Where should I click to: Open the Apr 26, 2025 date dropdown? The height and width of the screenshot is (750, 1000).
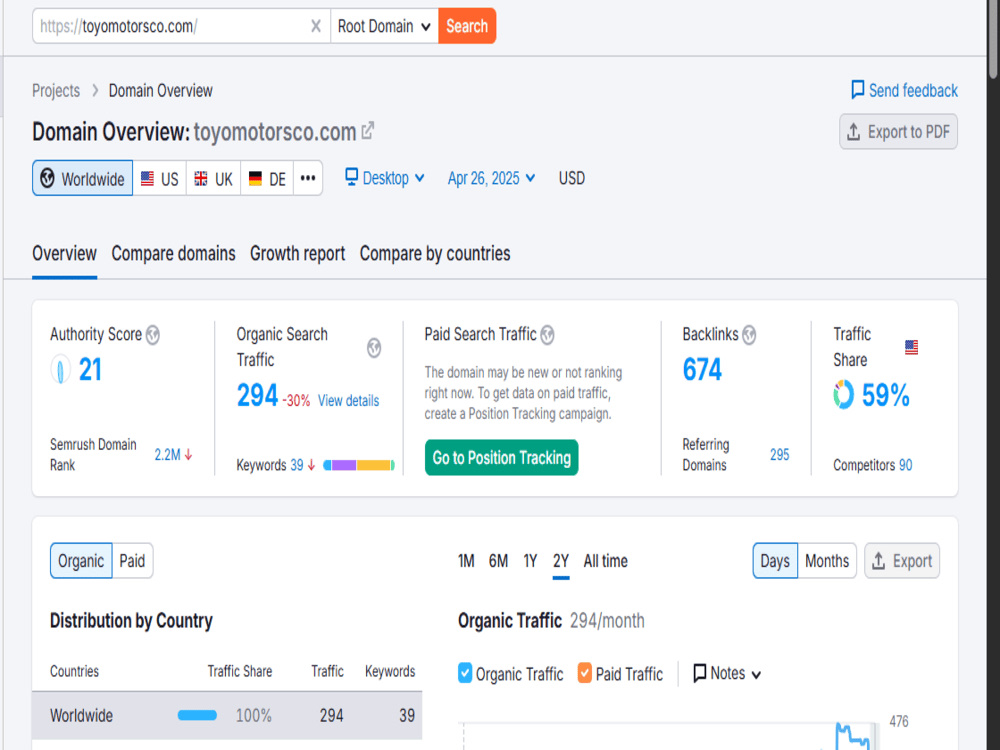tap(491, 178)
